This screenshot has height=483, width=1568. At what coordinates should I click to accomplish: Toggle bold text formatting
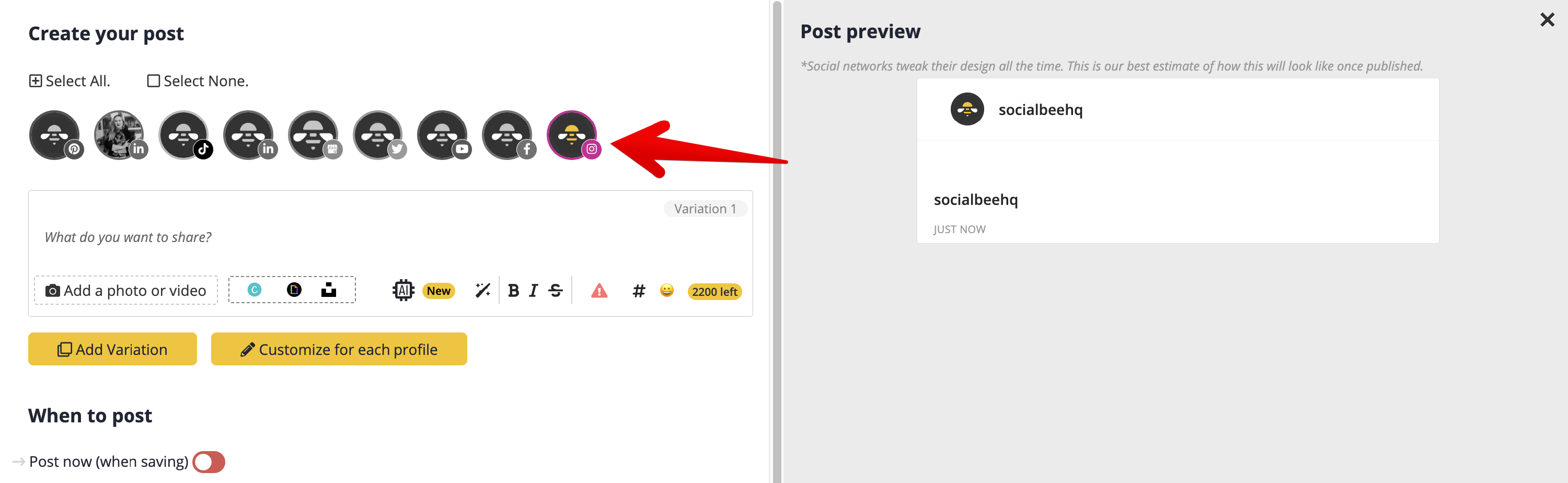pyautogui.click(x=513, y=291)
